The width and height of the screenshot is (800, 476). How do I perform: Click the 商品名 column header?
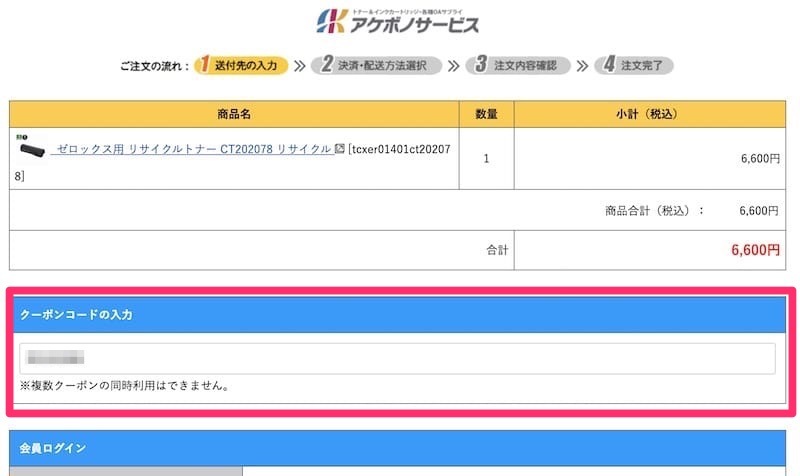tap(234, 112)
